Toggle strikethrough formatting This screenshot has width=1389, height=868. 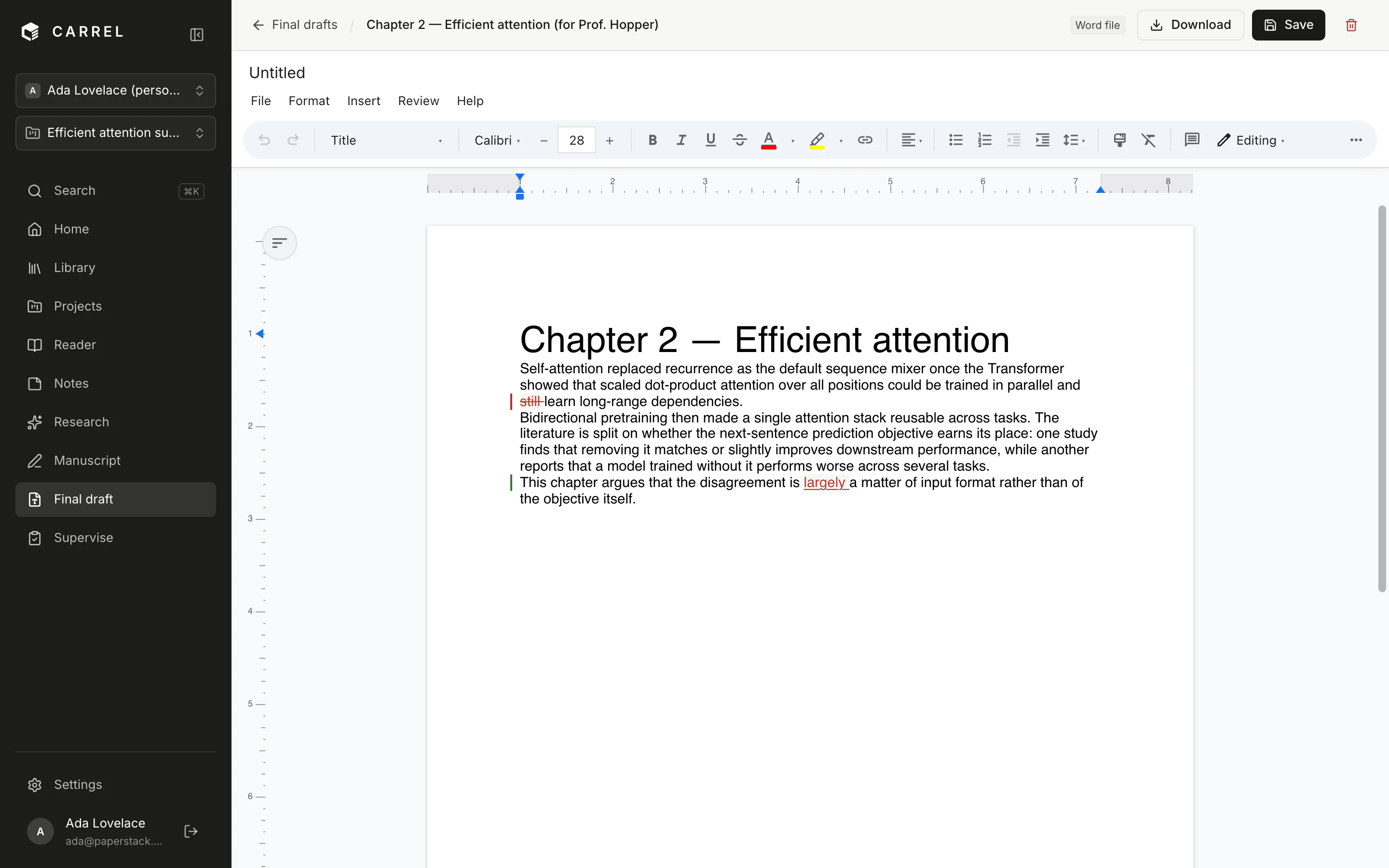point(739,140)
